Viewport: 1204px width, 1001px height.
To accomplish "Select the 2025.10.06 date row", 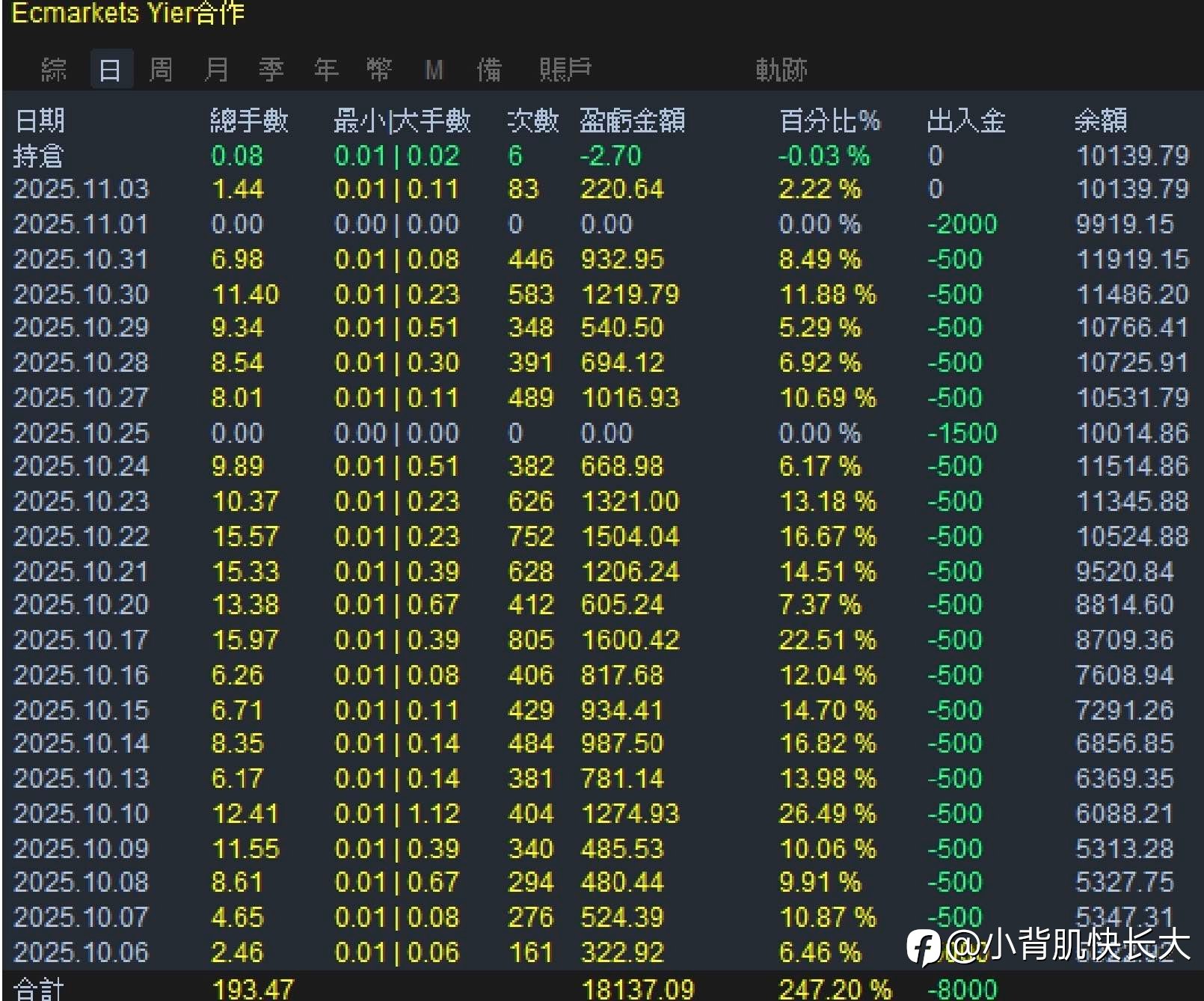I will [602, 952].
